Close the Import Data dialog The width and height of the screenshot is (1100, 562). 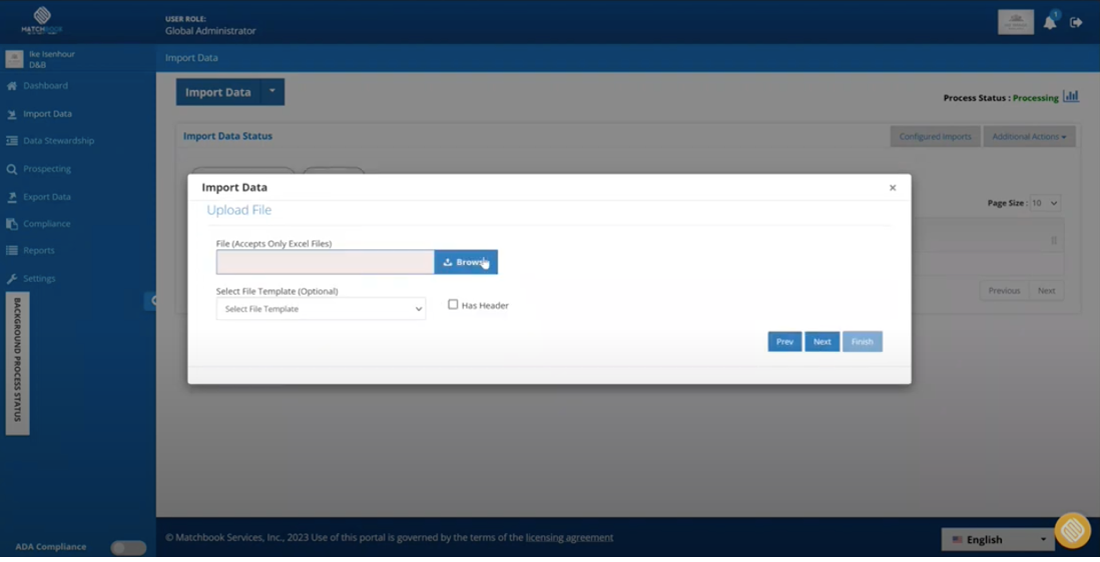(892, 188)
